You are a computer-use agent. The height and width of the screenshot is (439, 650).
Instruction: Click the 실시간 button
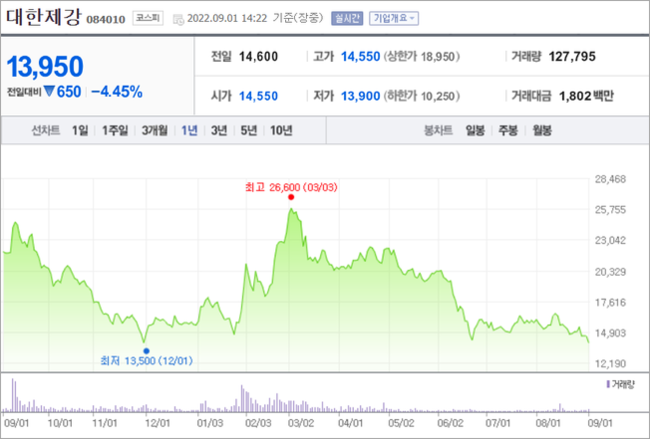tap(347, 18)
